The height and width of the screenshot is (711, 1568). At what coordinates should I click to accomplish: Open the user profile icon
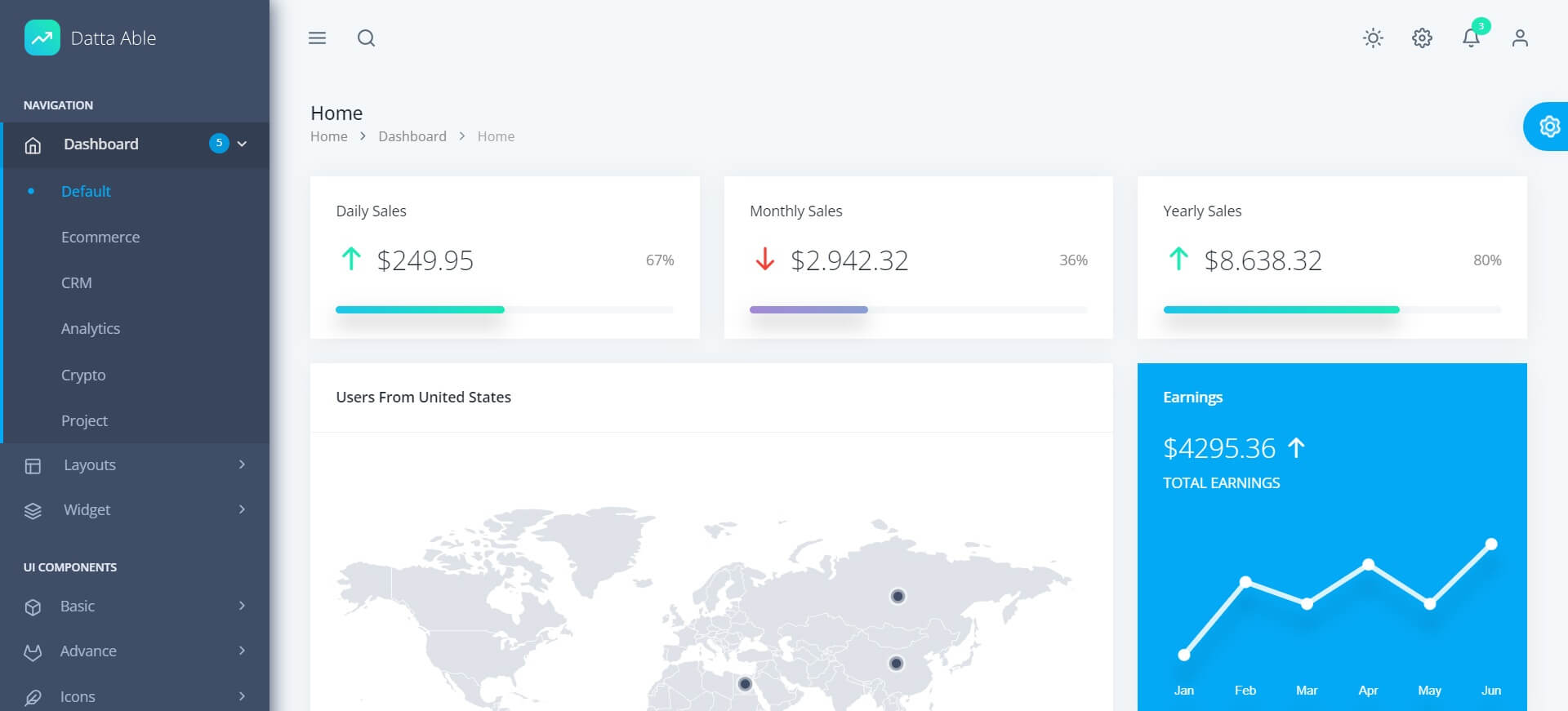tap(1519, 38)
